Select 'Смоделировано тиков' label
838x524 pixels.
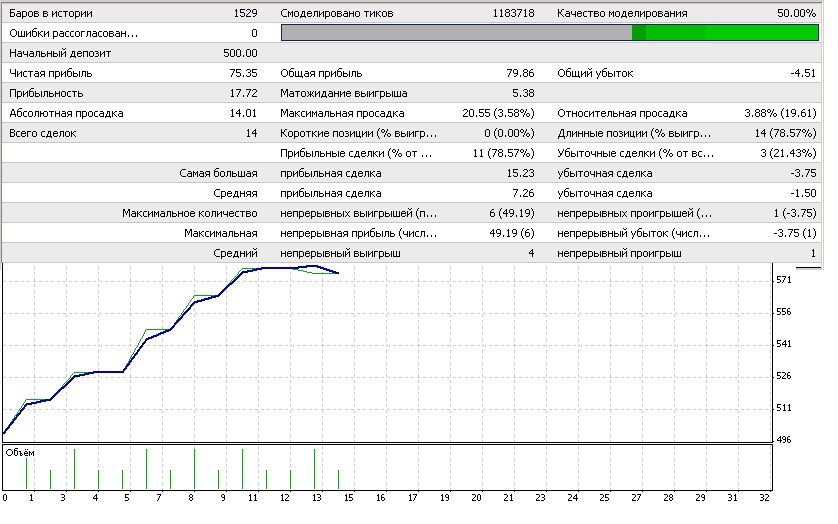coord(337,13)
